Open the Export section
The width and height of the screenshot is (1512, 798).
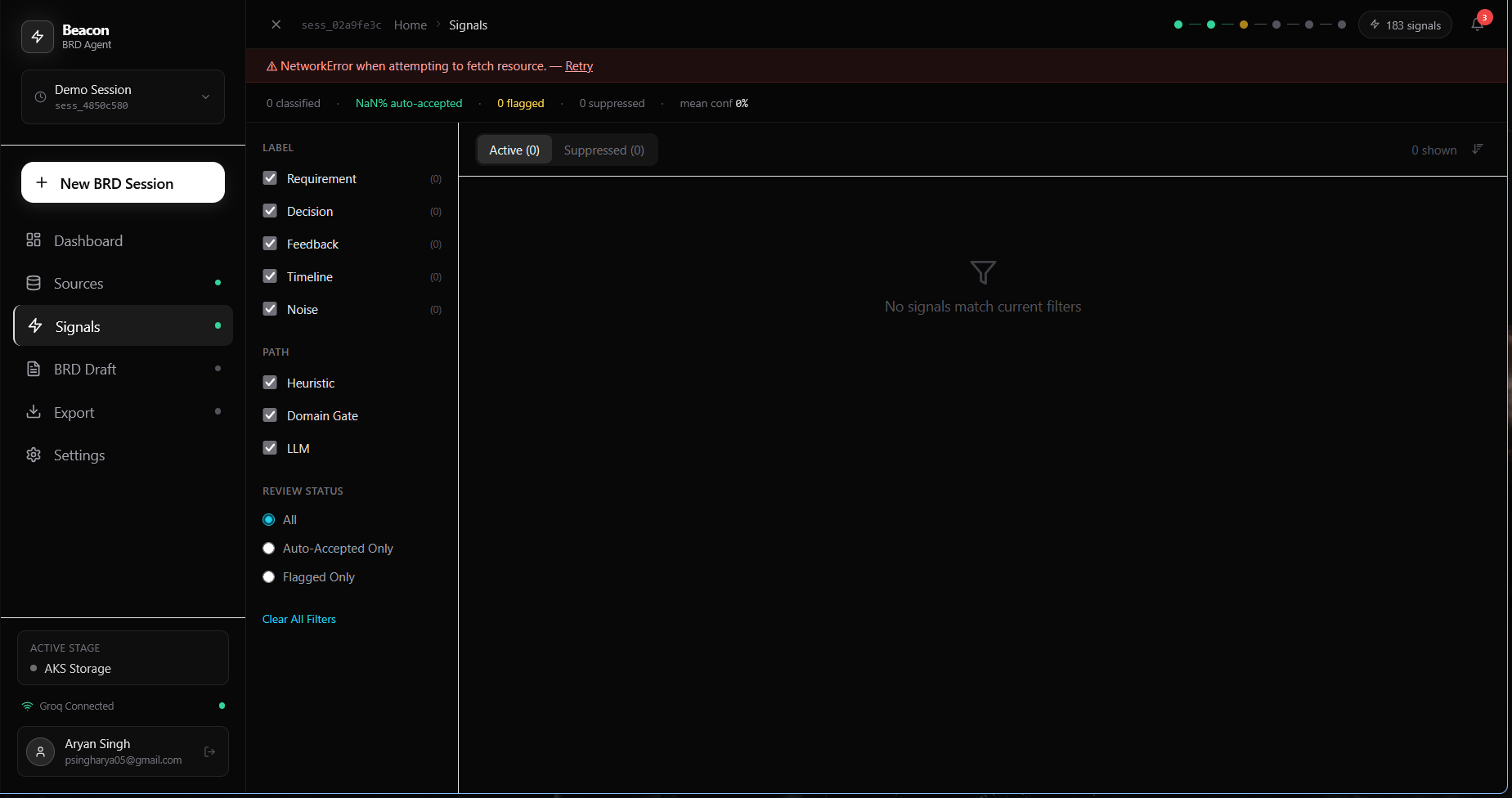pyautogui.click(x=74, y=413)
